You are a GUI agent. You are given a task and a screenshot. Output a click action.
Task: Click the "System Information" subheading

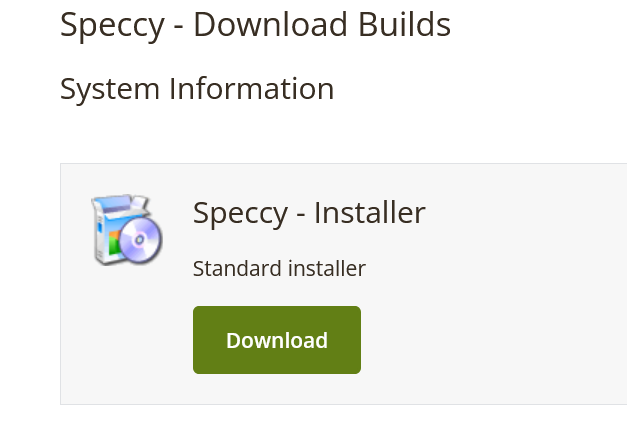point(197,89)
